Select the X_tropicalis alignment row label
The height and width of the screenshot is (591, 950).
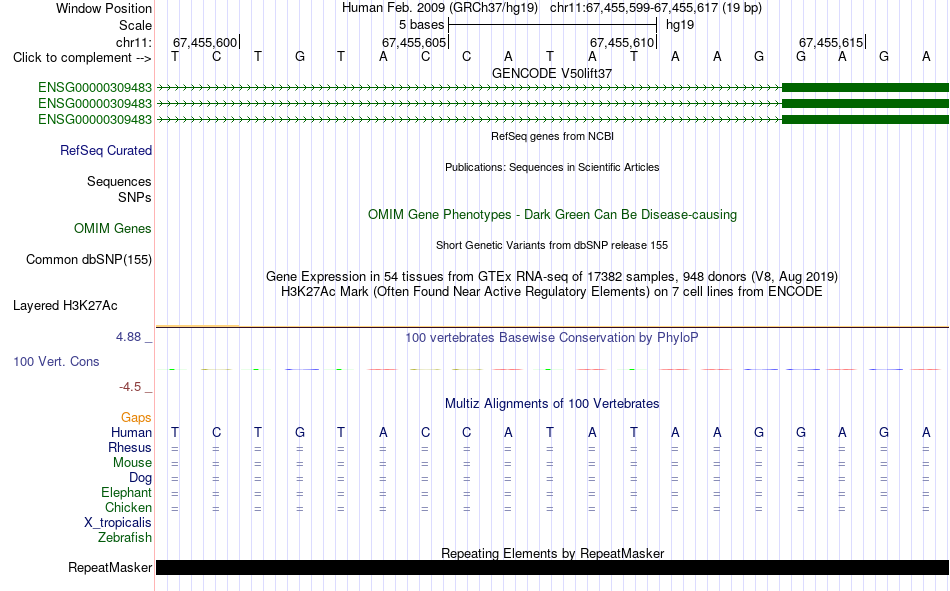[118, 523]
